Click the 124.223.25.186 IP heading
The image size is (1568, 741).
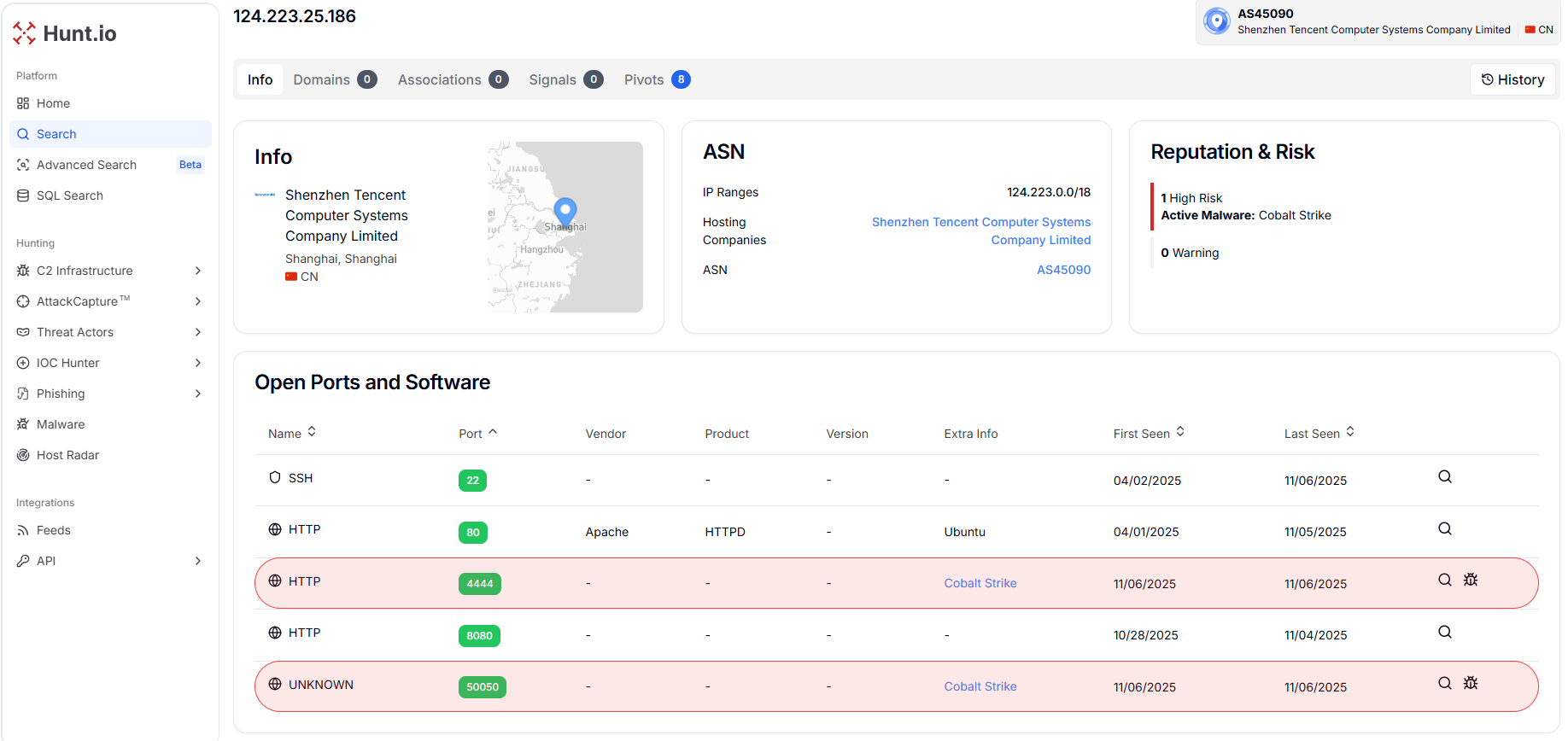pos(295,16)
